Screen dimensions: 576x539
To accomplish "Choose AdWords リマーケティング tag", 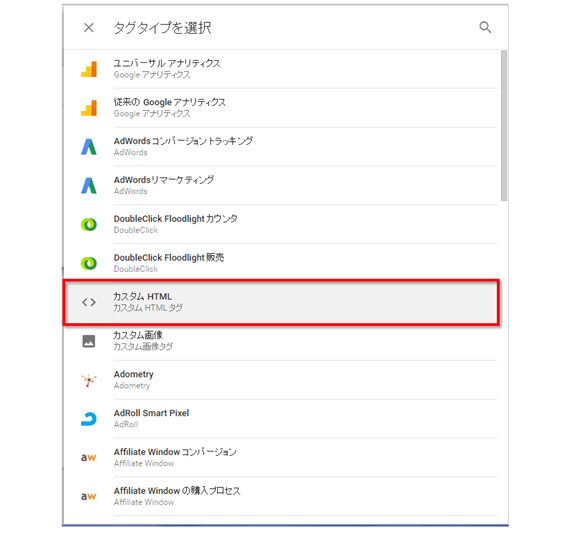I will 282,186.
